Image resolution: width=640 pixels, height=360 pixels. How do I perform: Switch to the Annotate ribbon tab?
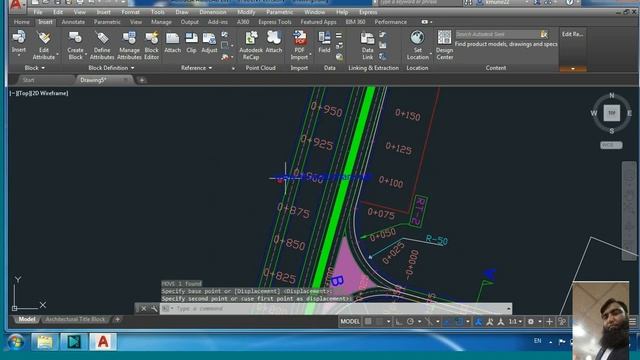(73, 22)
